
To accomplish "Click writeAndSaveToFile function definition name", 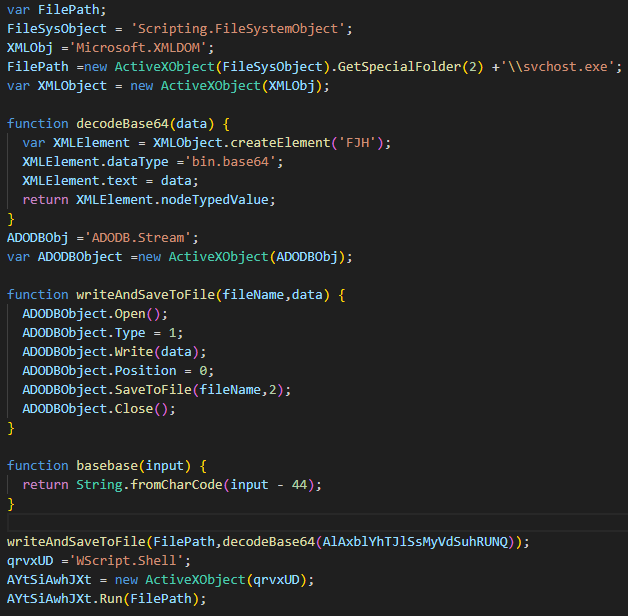I will pyautogui.click(x=146, y=295).
